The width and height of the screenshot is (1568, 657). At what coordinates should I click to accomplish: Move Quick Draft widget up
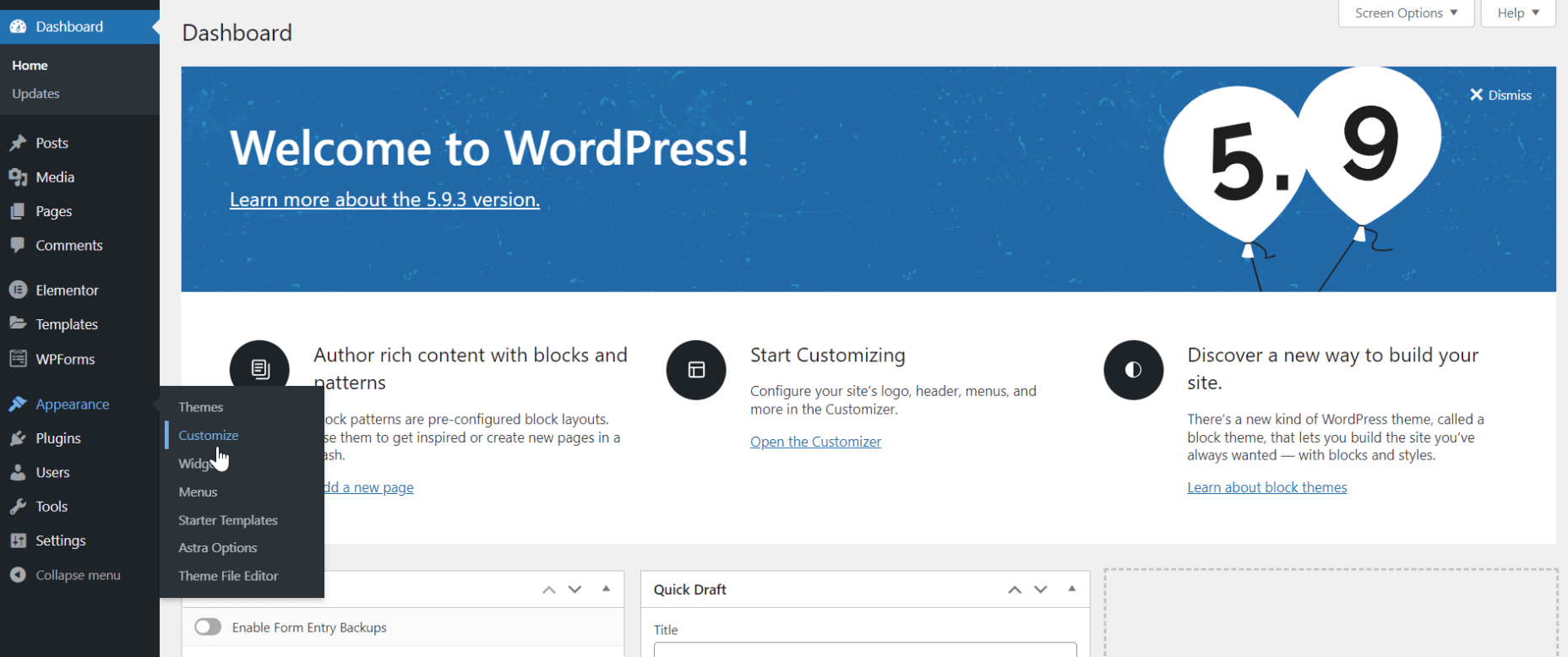coord(1015,589)
